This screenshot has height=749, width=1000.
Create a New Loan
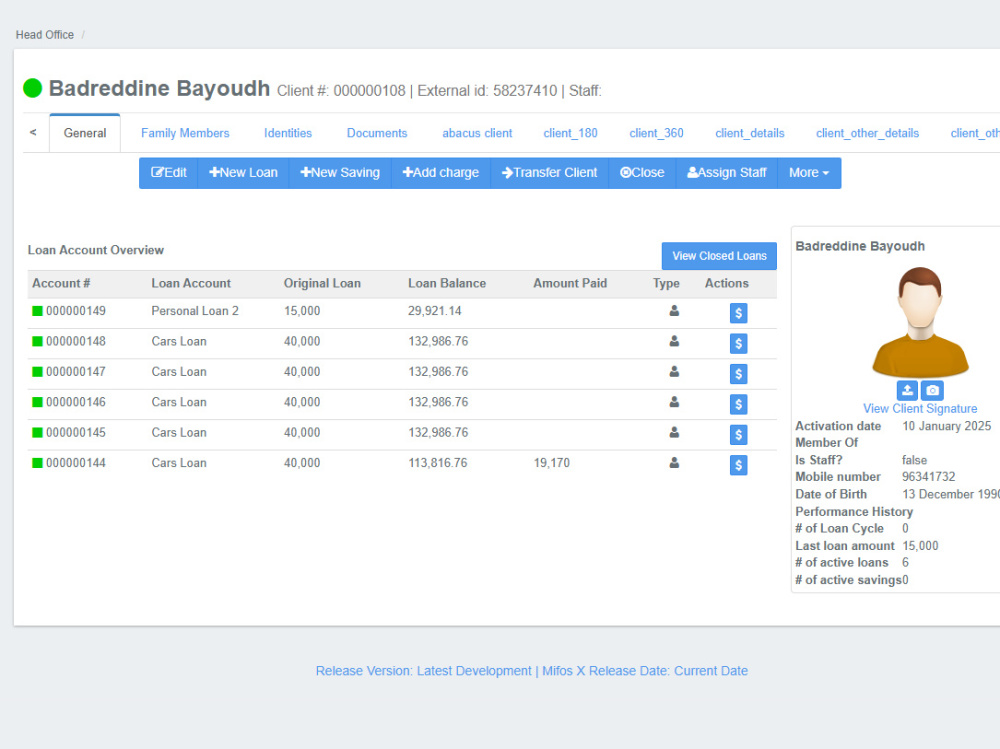tap(244, 173)
